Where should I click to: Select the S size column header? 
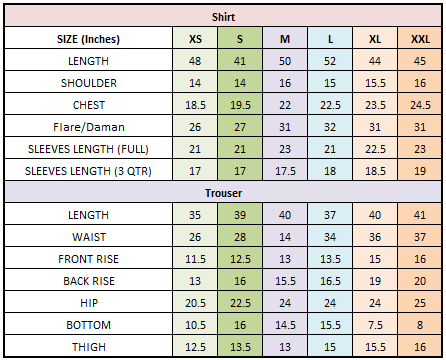(240, 39)
